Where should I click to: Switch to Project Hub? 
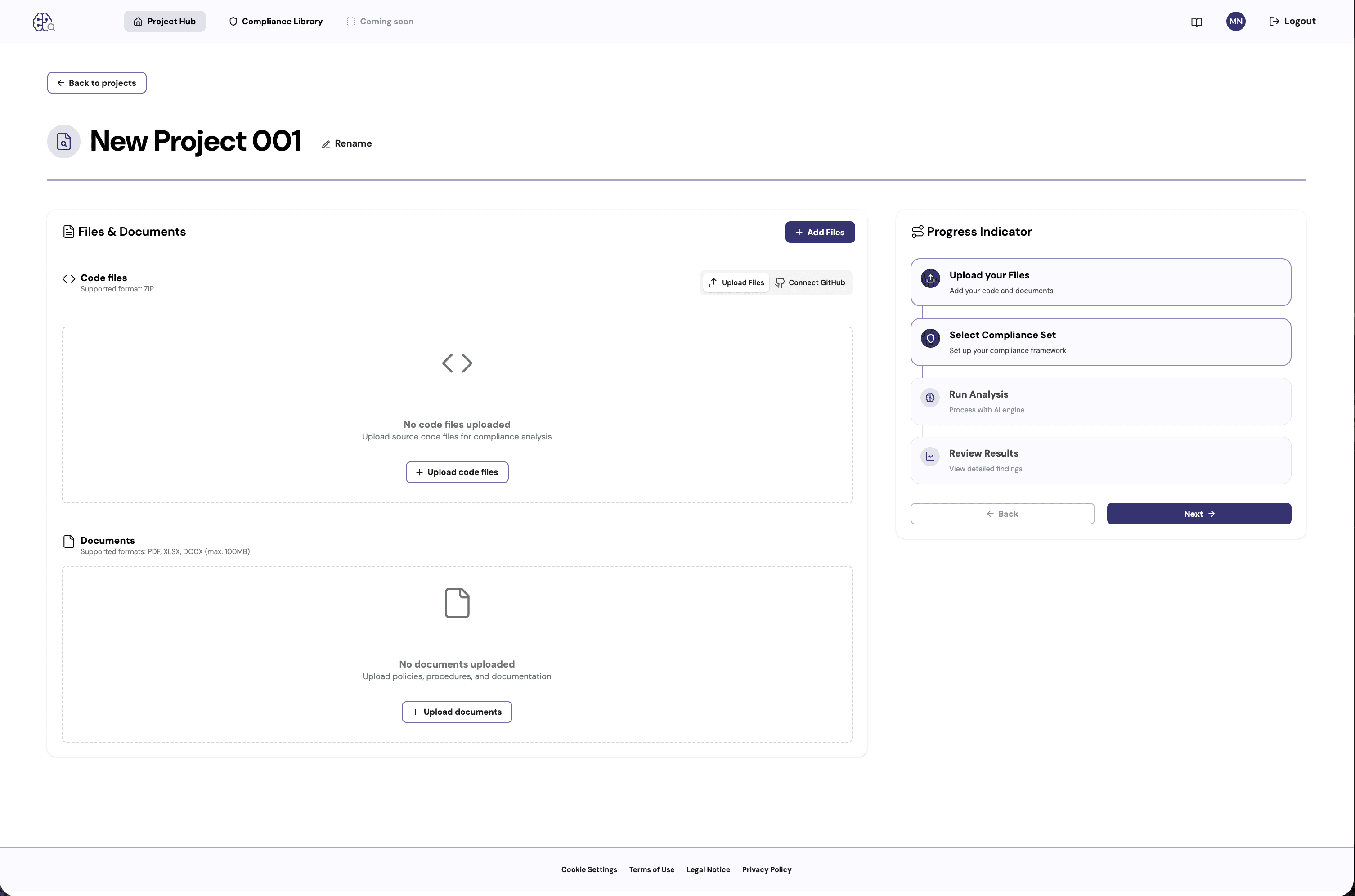click(x=165, y=21)
